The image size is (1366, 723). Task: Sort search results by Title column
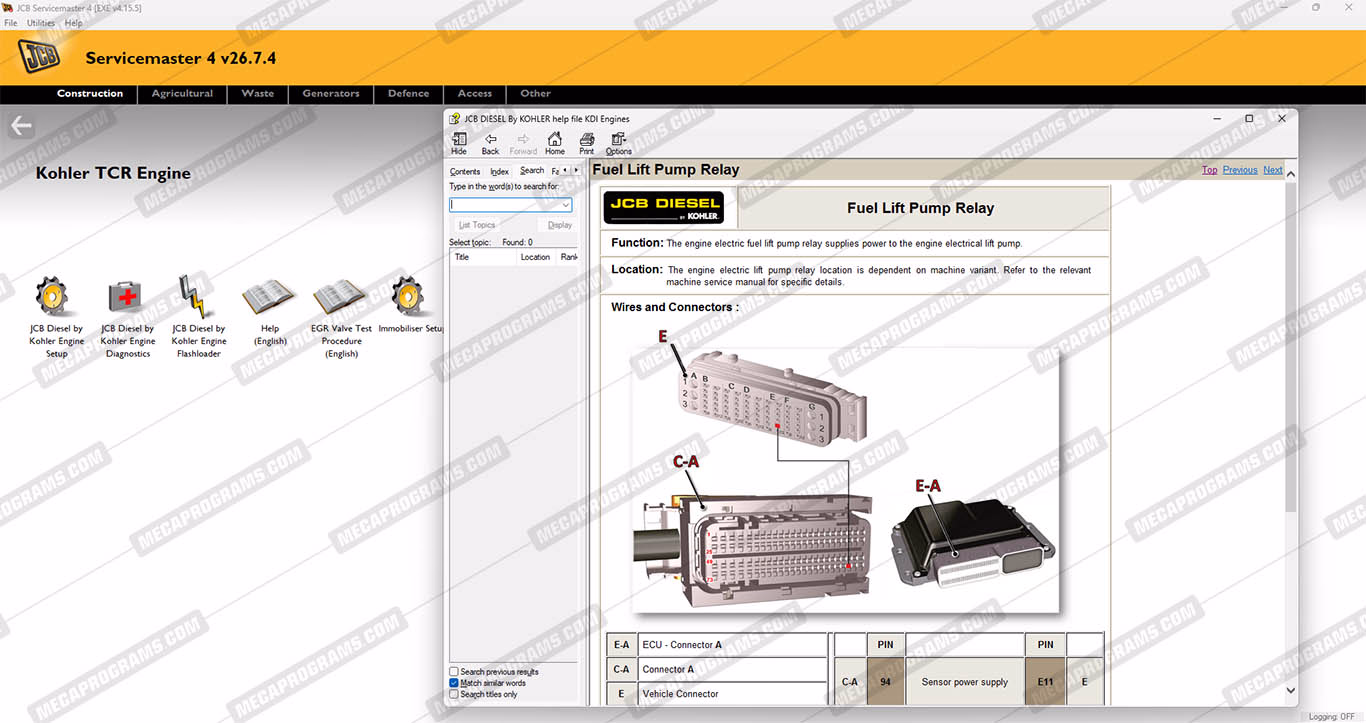pos(483,257)
